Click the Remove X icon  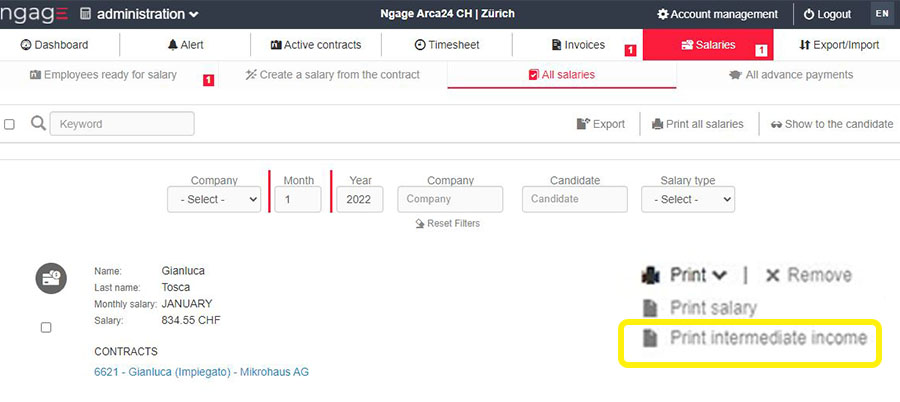coord(772,275)
